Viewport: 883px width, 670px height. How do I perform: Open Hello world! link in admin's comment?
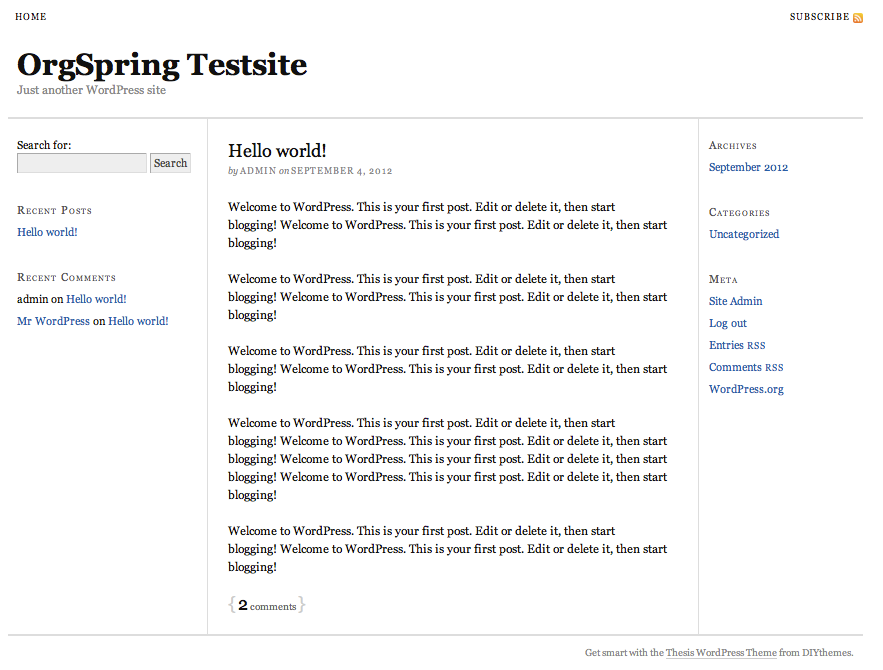pos(96,299)
